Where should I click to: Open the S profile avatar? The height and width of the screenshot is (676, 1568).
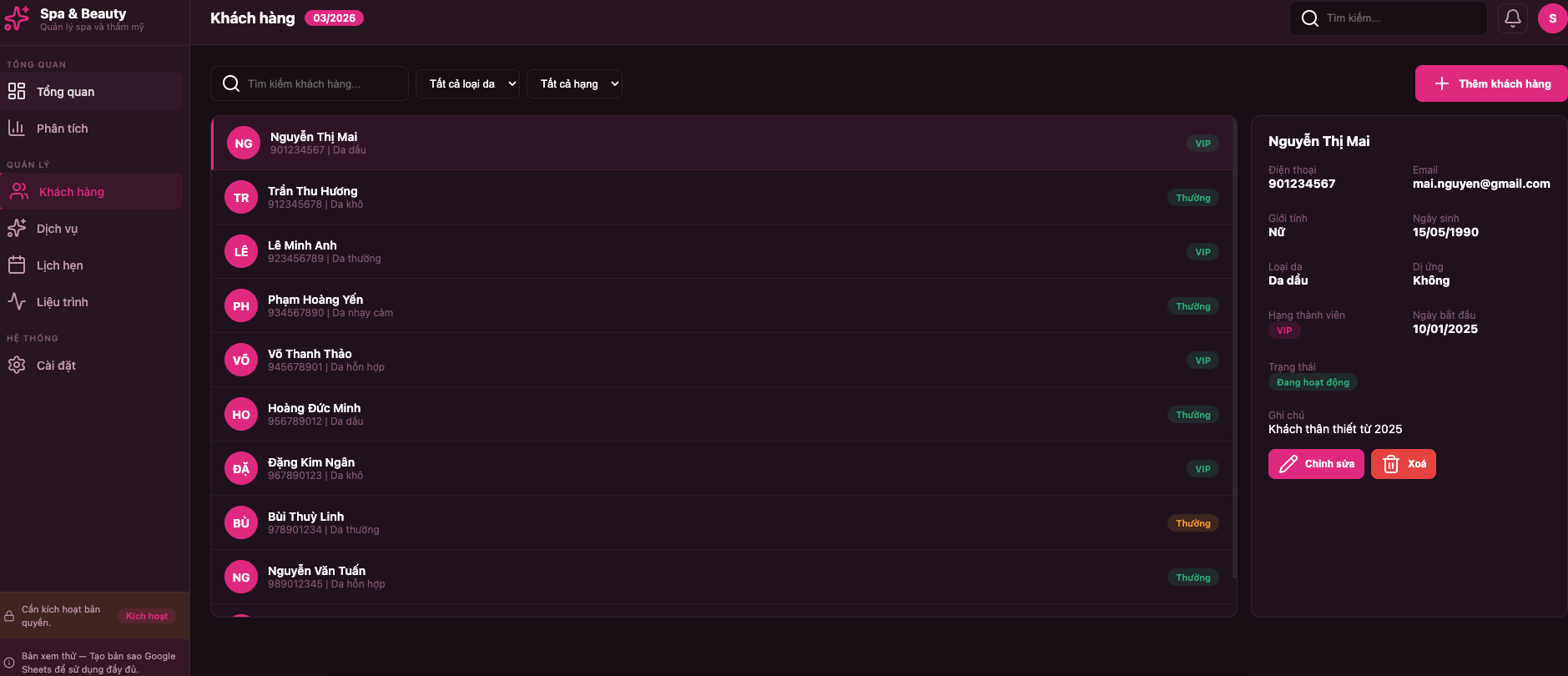tap(1553, 18)
